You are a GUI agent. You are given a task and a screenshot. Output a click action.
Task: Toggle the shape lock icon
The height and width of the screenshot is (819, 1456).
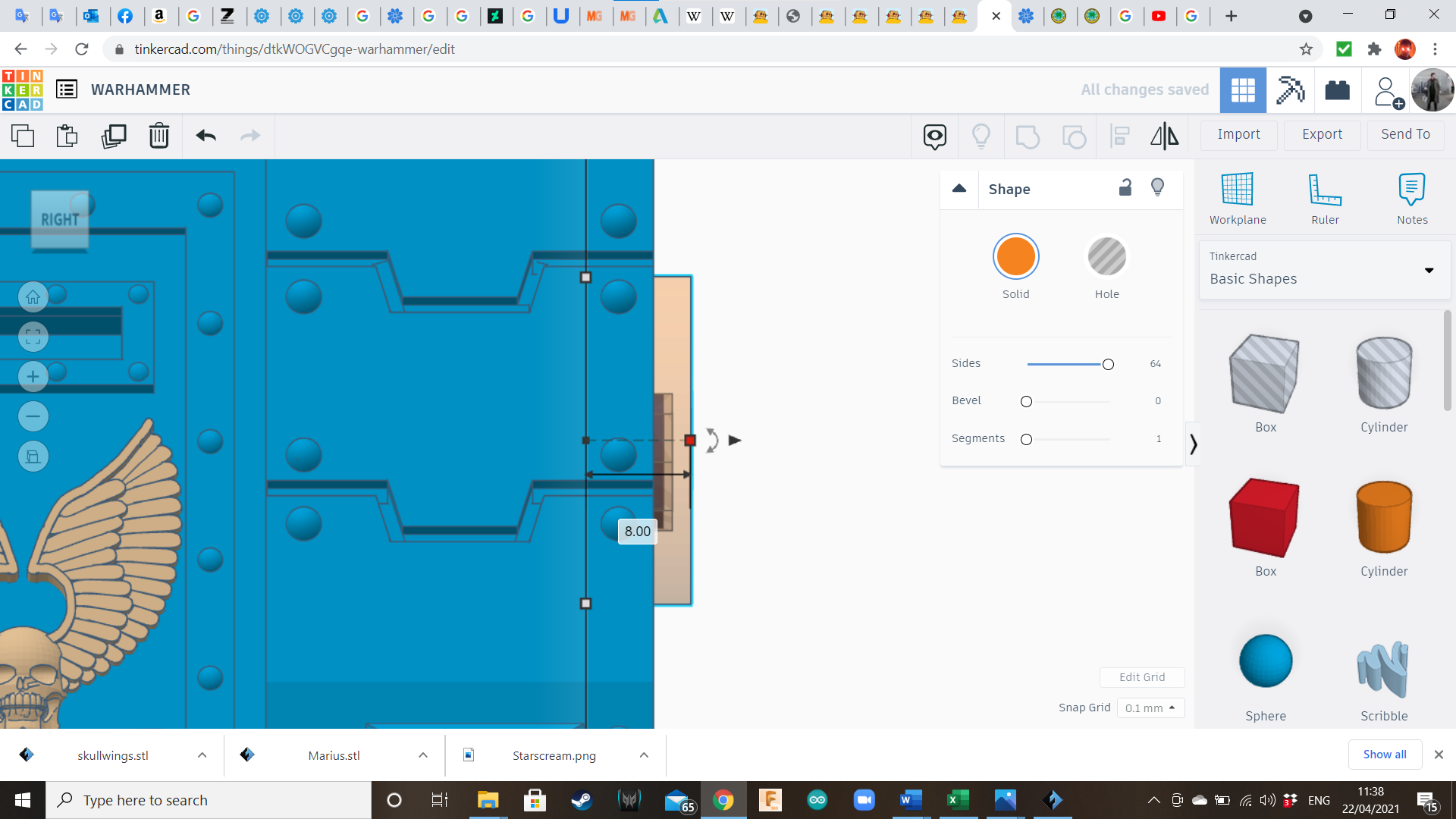coord(1125,187)
